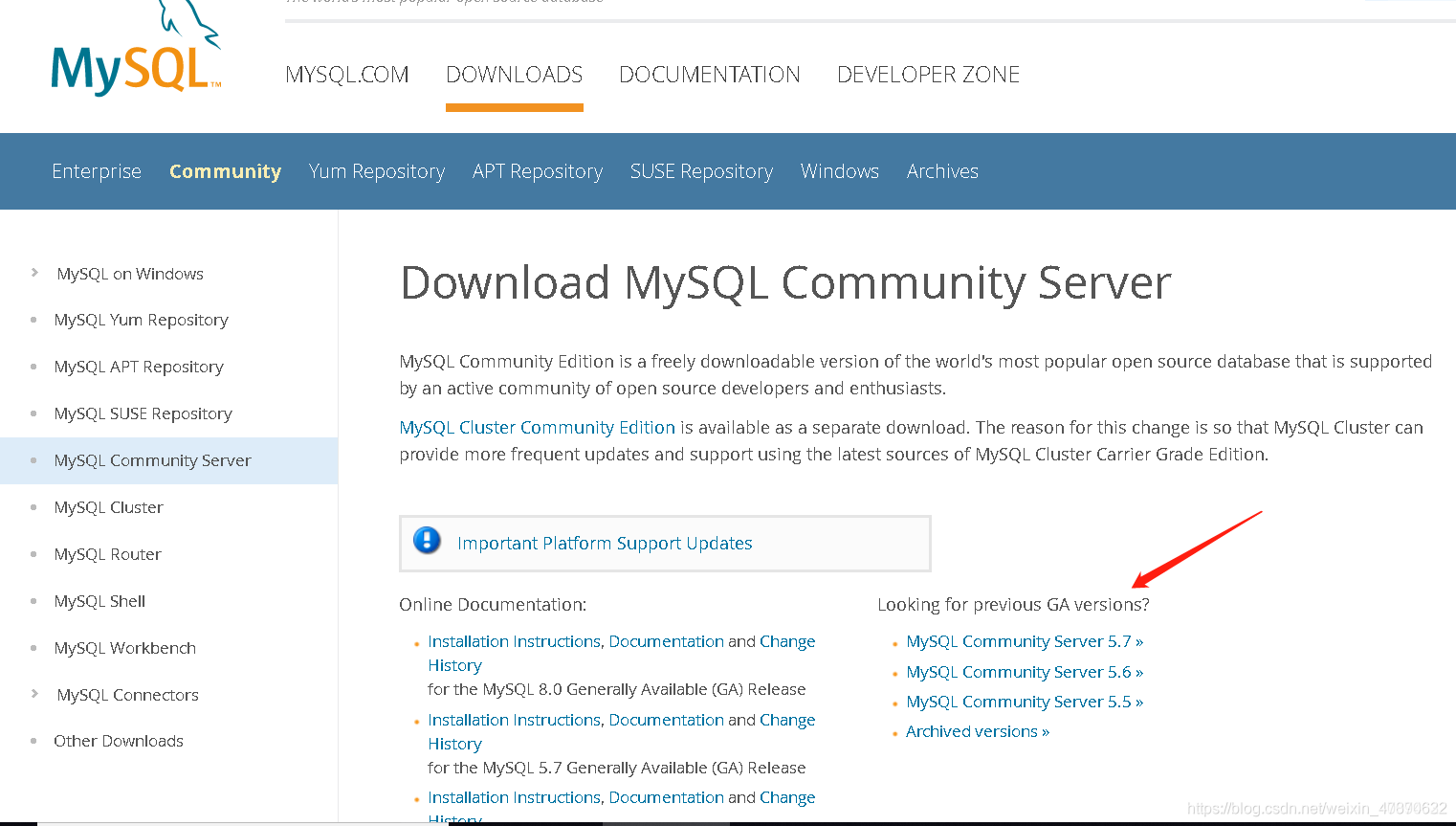
Task: Open the Archived versions link
Action: [x=978, y=731]
